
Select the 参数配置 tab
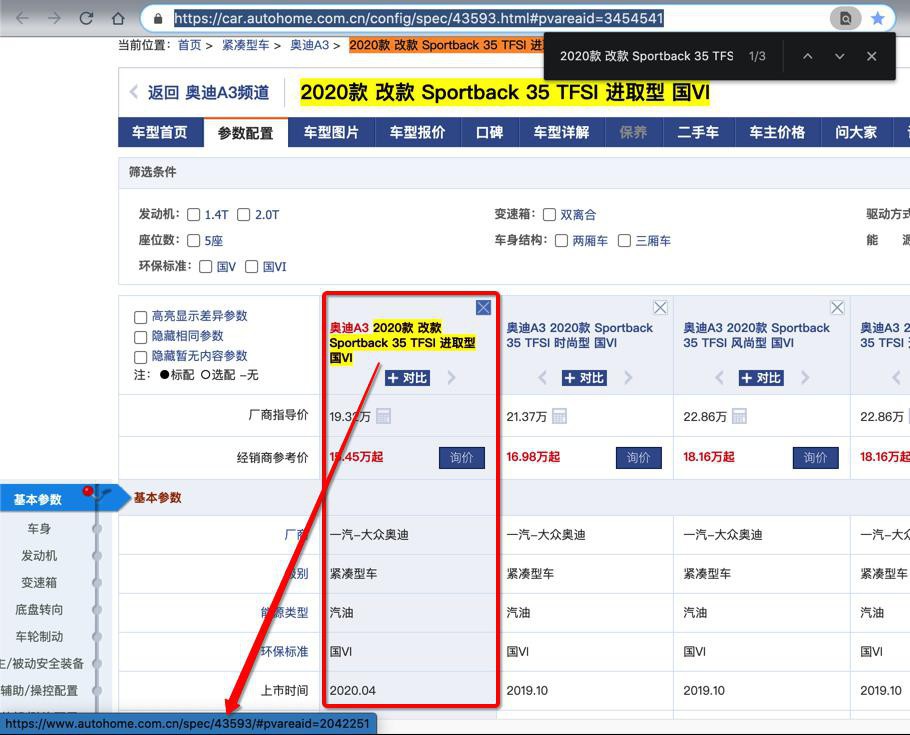click(245, 132)
